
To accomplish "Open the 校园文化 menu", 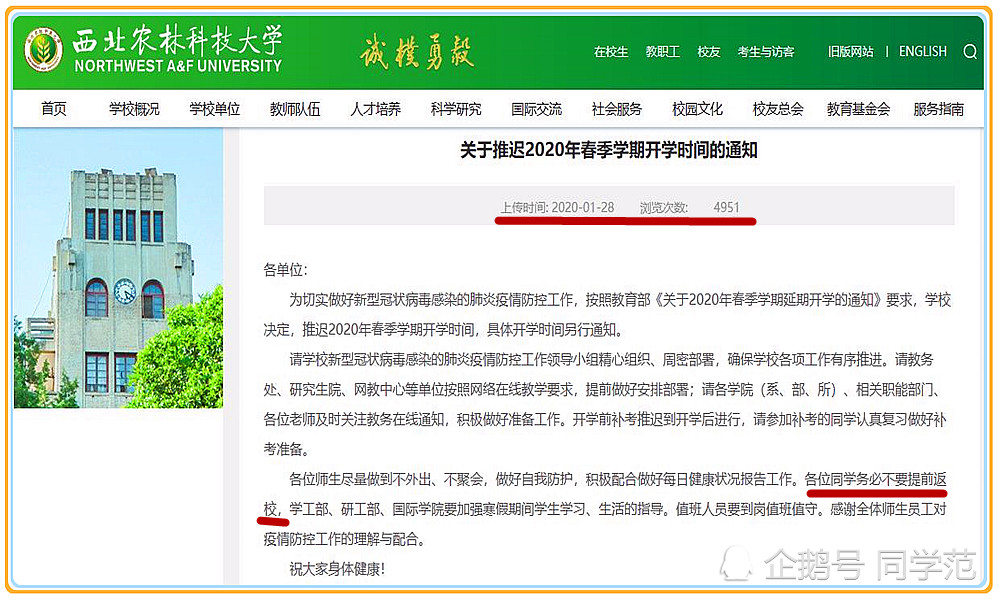I will point(697,109).
